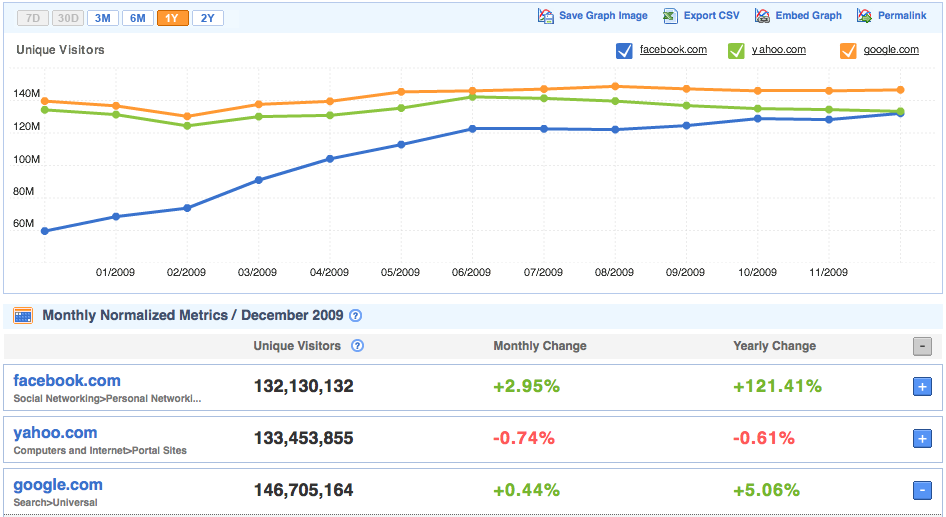
Task: Uncheck the yahoo.com series checkbox
Action: tap(736, 51)
